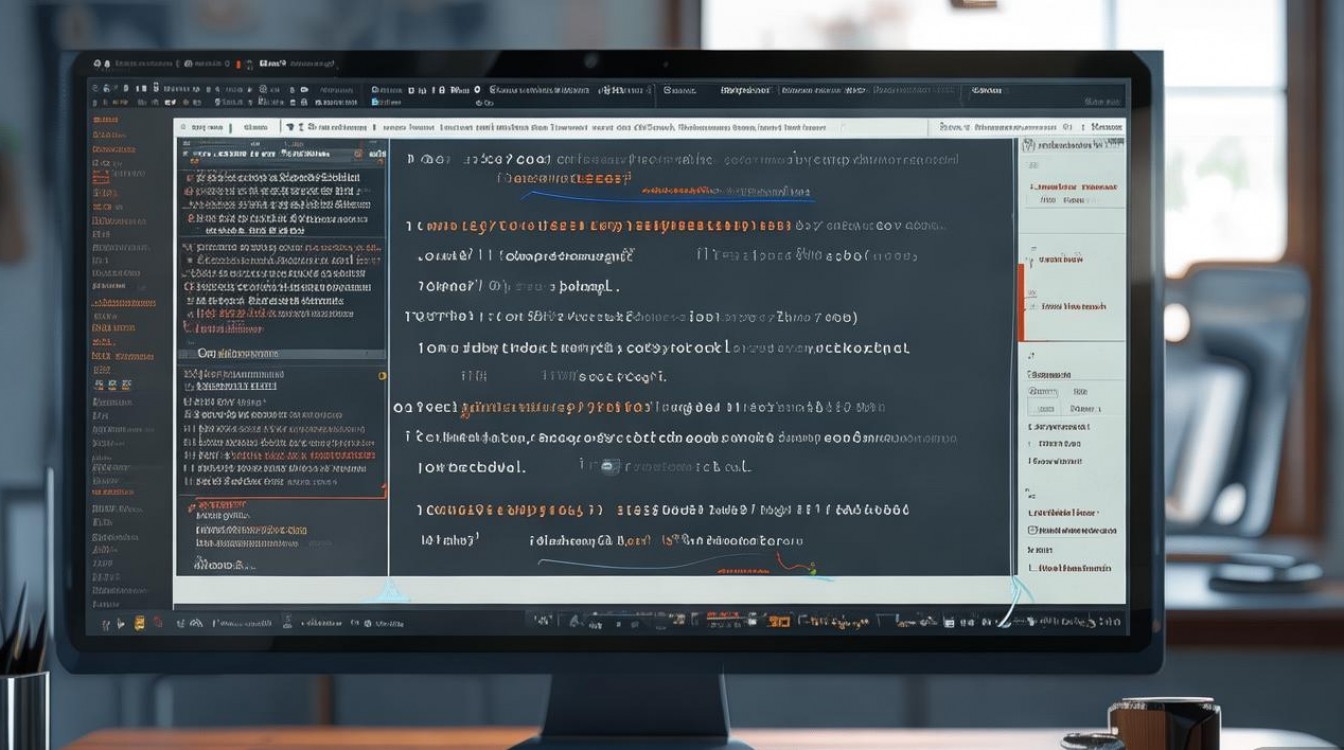Click the round icon heading the right sidebar
Image resolution: width=1344 pixels, height=750 pixels.
click(x=1031, y=145)
